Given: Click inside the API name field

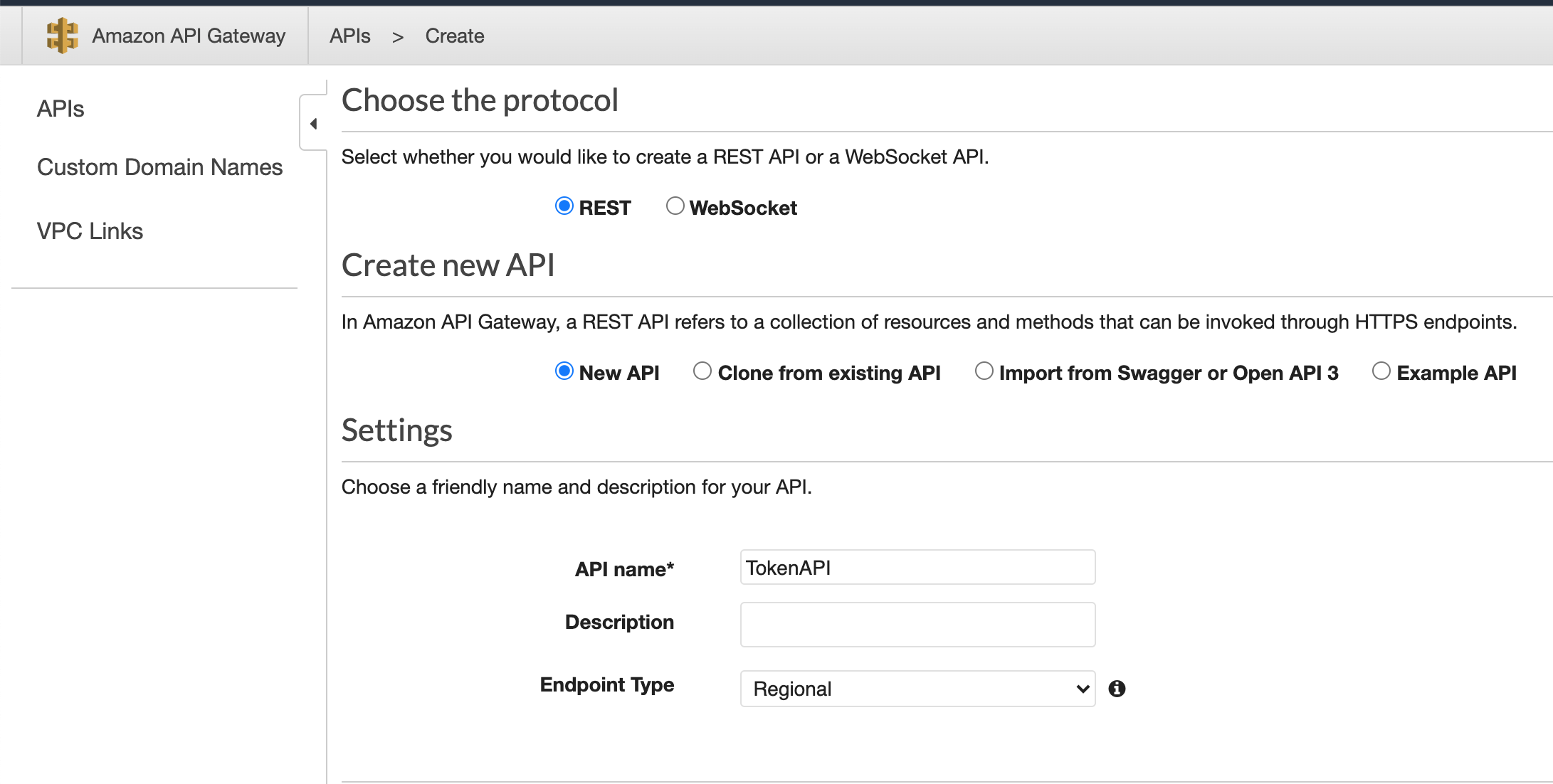Looking at the screenshot, I should (x=917, y=567).
